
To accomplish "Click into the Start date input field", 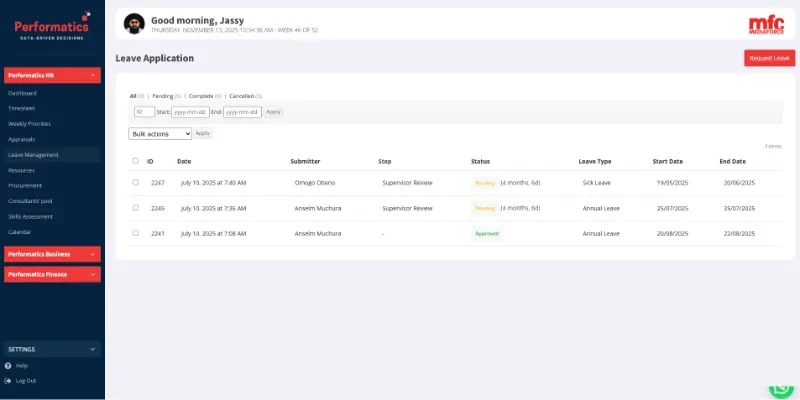I will (189, 112).
